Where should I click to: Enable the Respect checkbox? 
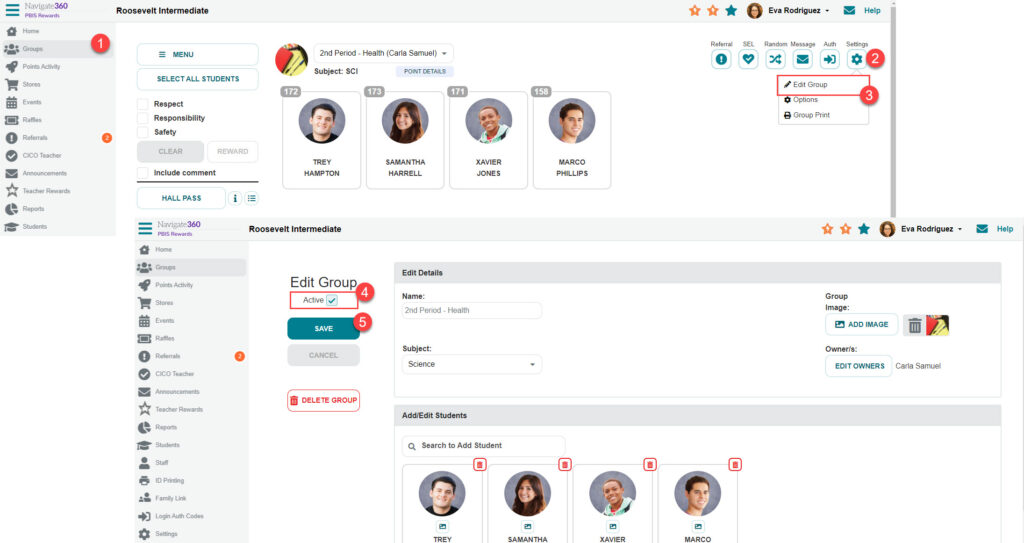click(x=143, y=104)
